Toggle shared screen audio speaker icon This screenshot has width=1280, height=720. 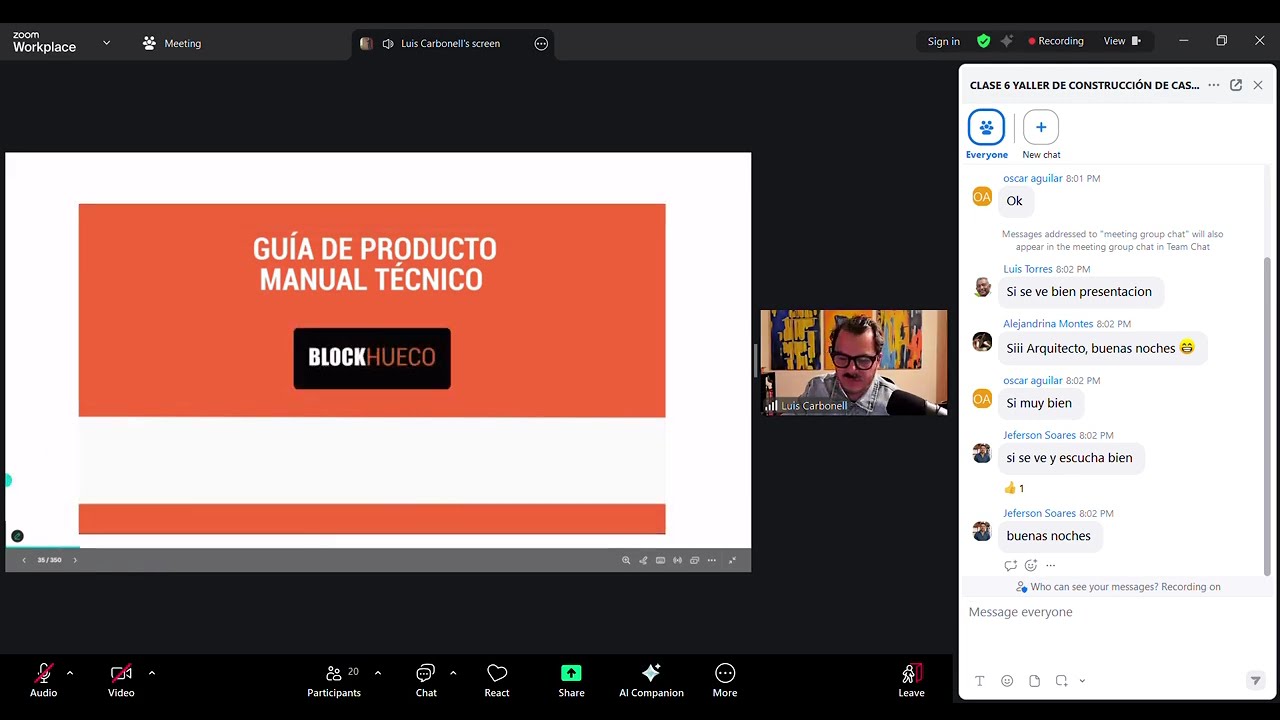pos(388,43)
